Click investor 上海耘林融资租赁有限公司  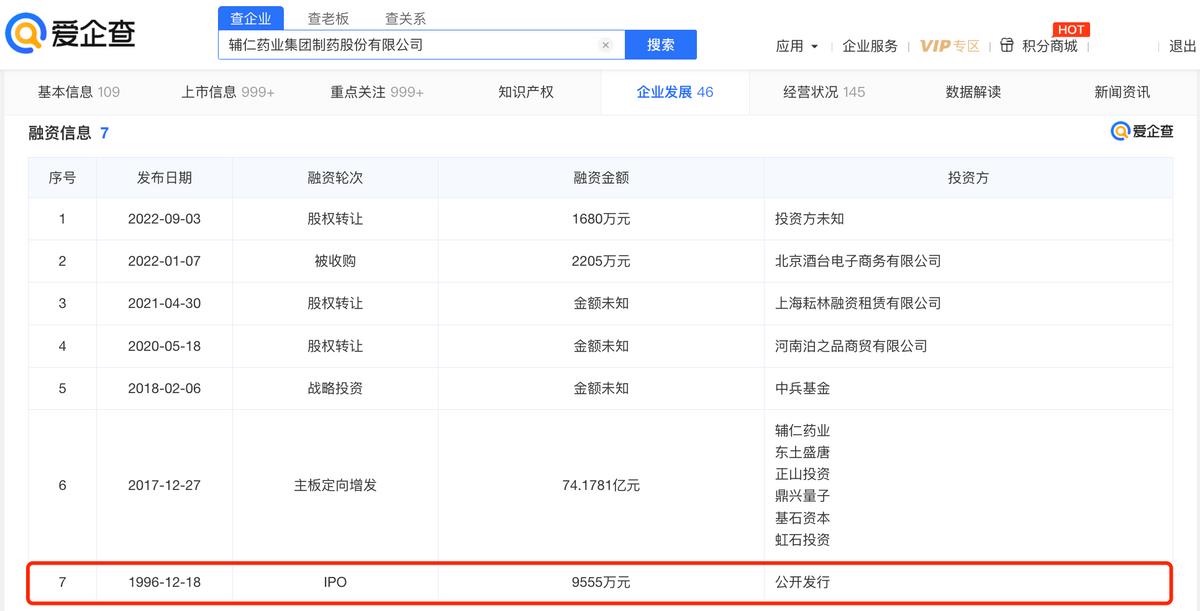click(858, 303)
